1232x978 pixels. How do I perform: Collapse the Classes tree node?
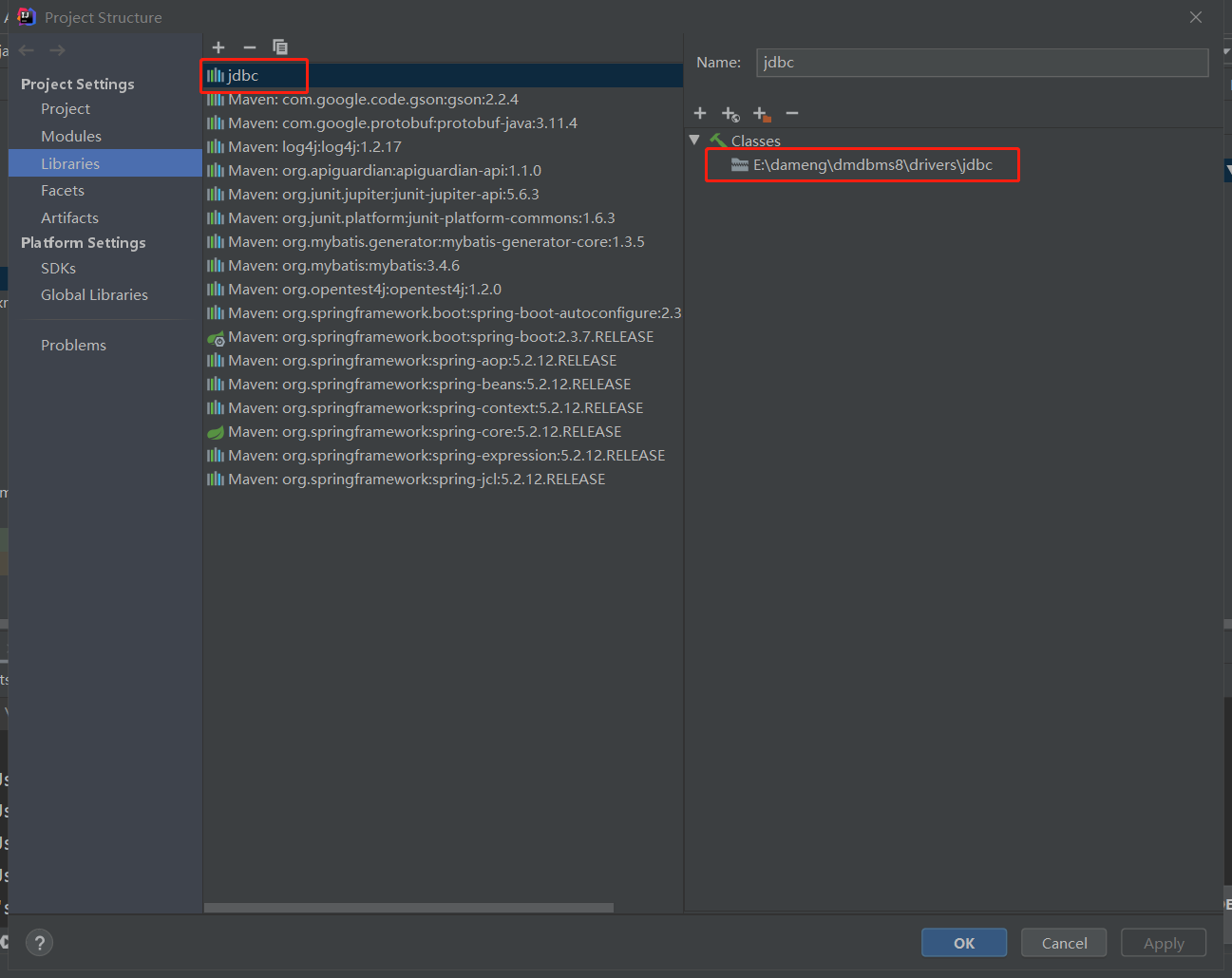[x=694, y=140]
